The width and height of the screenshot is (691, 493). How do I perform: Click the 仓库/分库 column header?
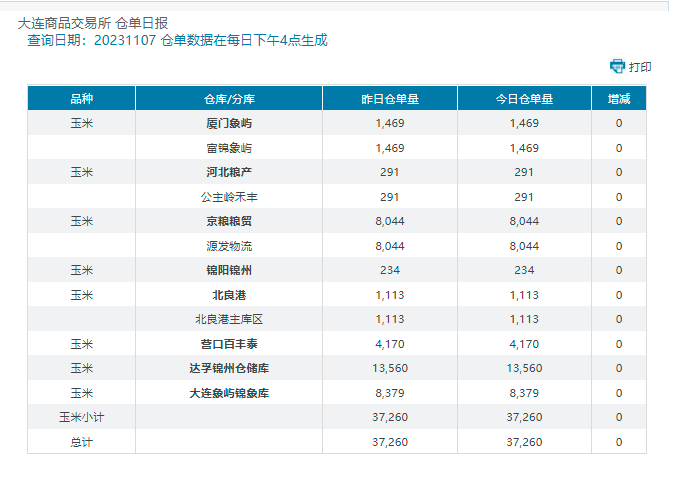[229, 99]
